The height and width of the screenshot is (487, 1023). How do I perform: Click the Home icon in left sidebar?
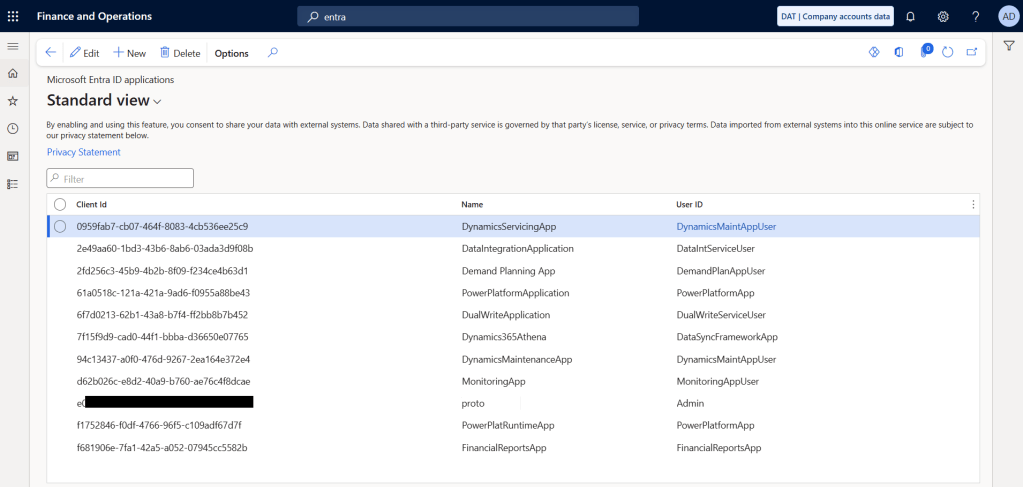click(13, 74)
